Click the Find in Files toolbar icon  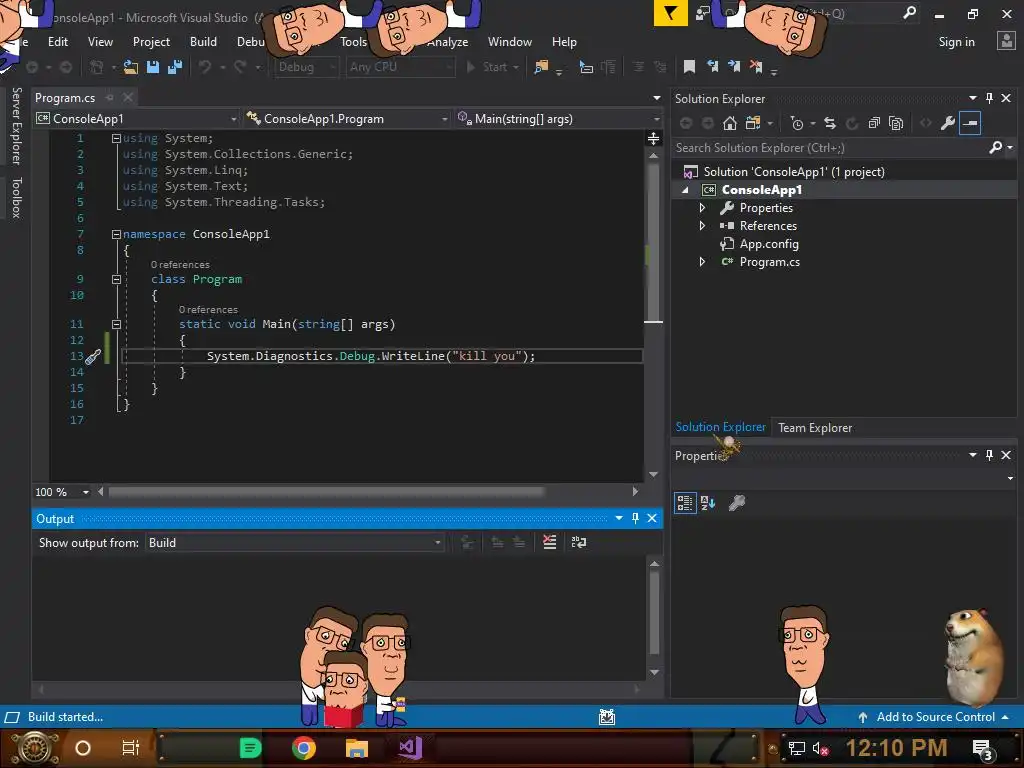(x=541, y=67)
